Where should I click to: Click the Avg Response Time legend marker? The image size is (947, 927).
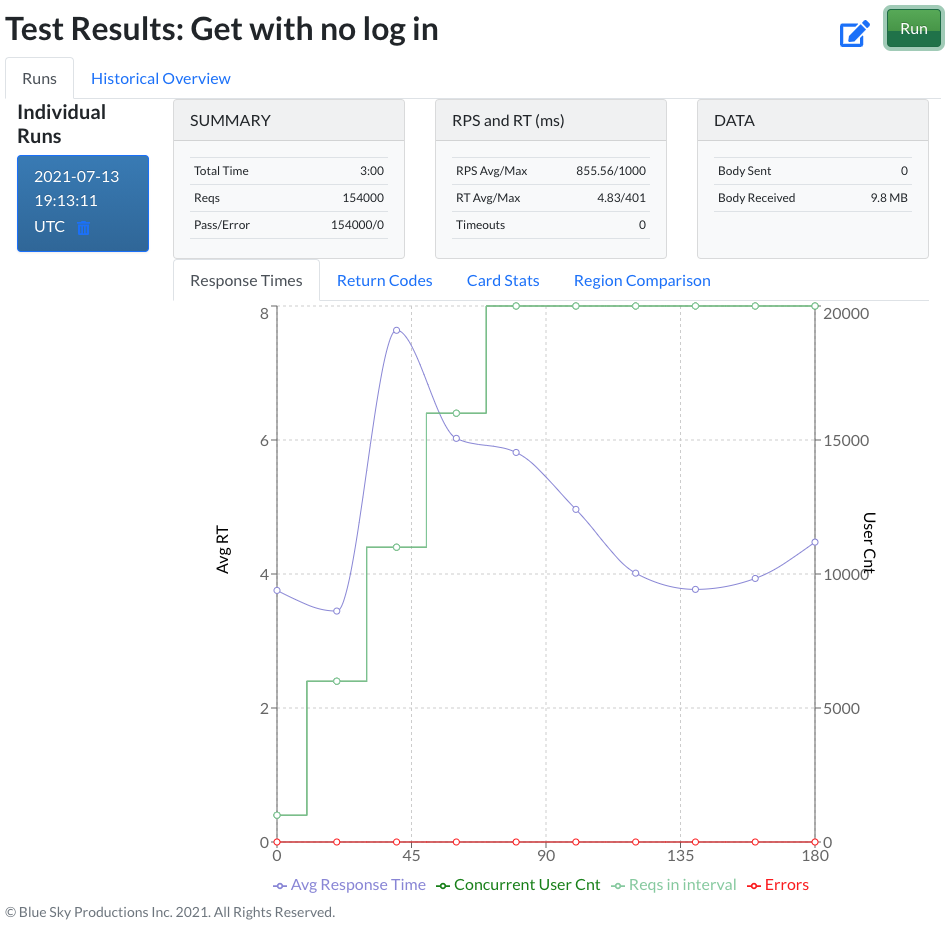click(280, 885)
